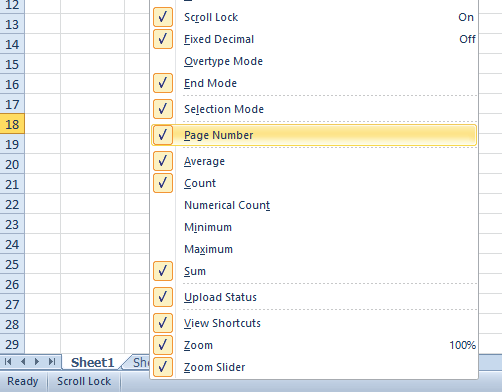Click the 100% zoom value
Viewport: 502px width, 392px height.
[x=462, y=345]
